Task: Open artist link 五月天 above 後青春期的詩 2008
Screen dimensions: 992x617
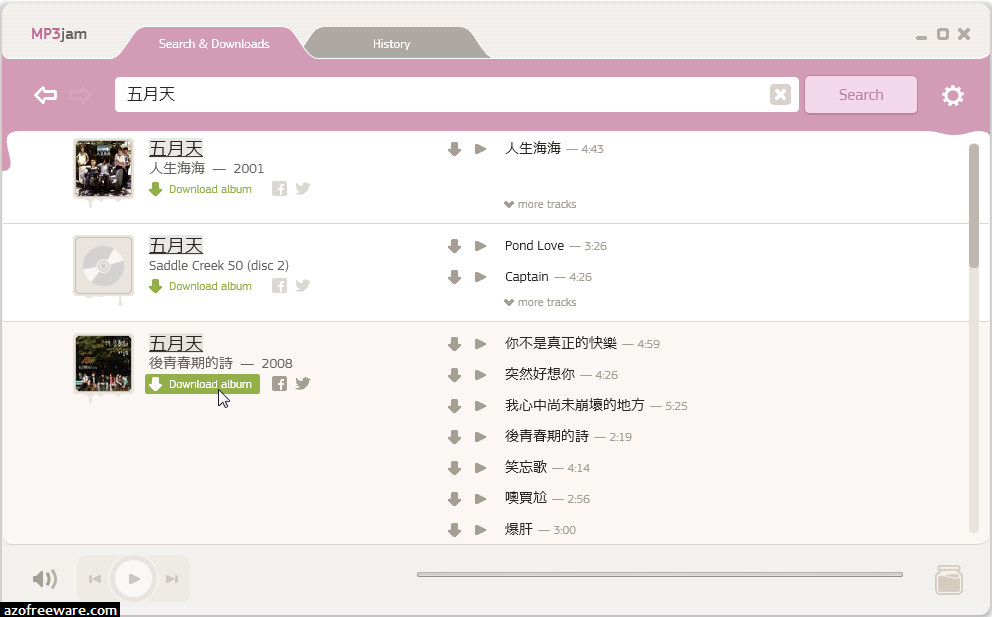Action: 176,344
